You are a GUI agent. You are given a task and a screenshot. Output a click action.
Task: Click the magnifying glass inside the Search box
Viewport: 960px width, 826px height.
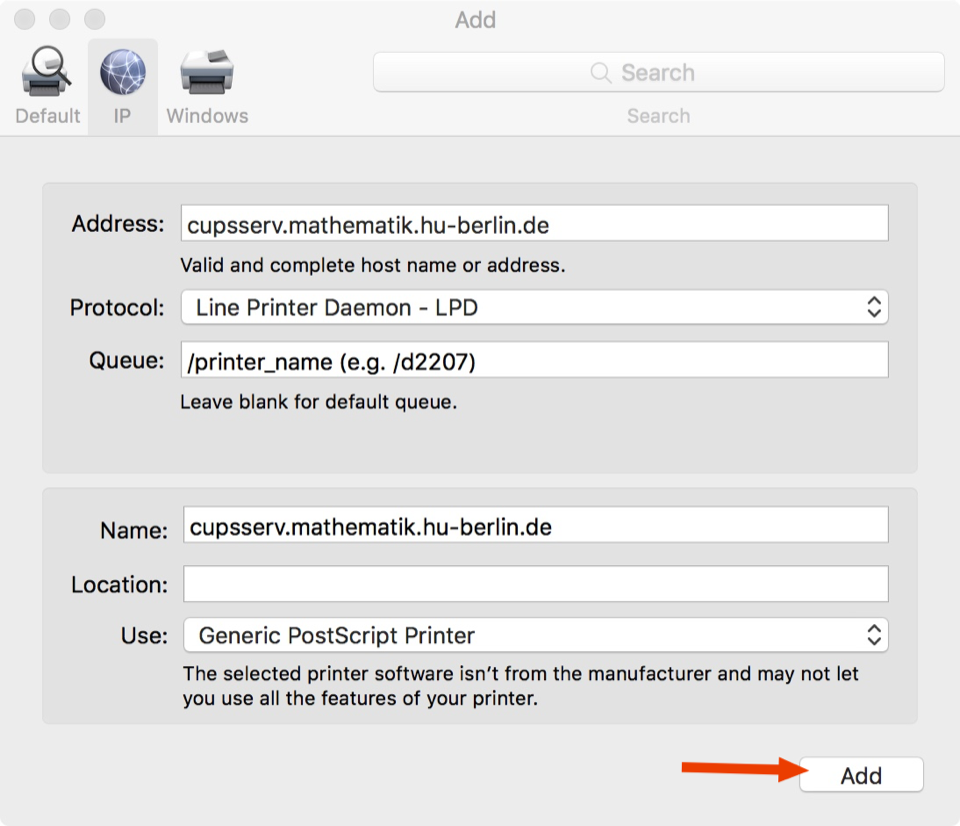(600, 72)
